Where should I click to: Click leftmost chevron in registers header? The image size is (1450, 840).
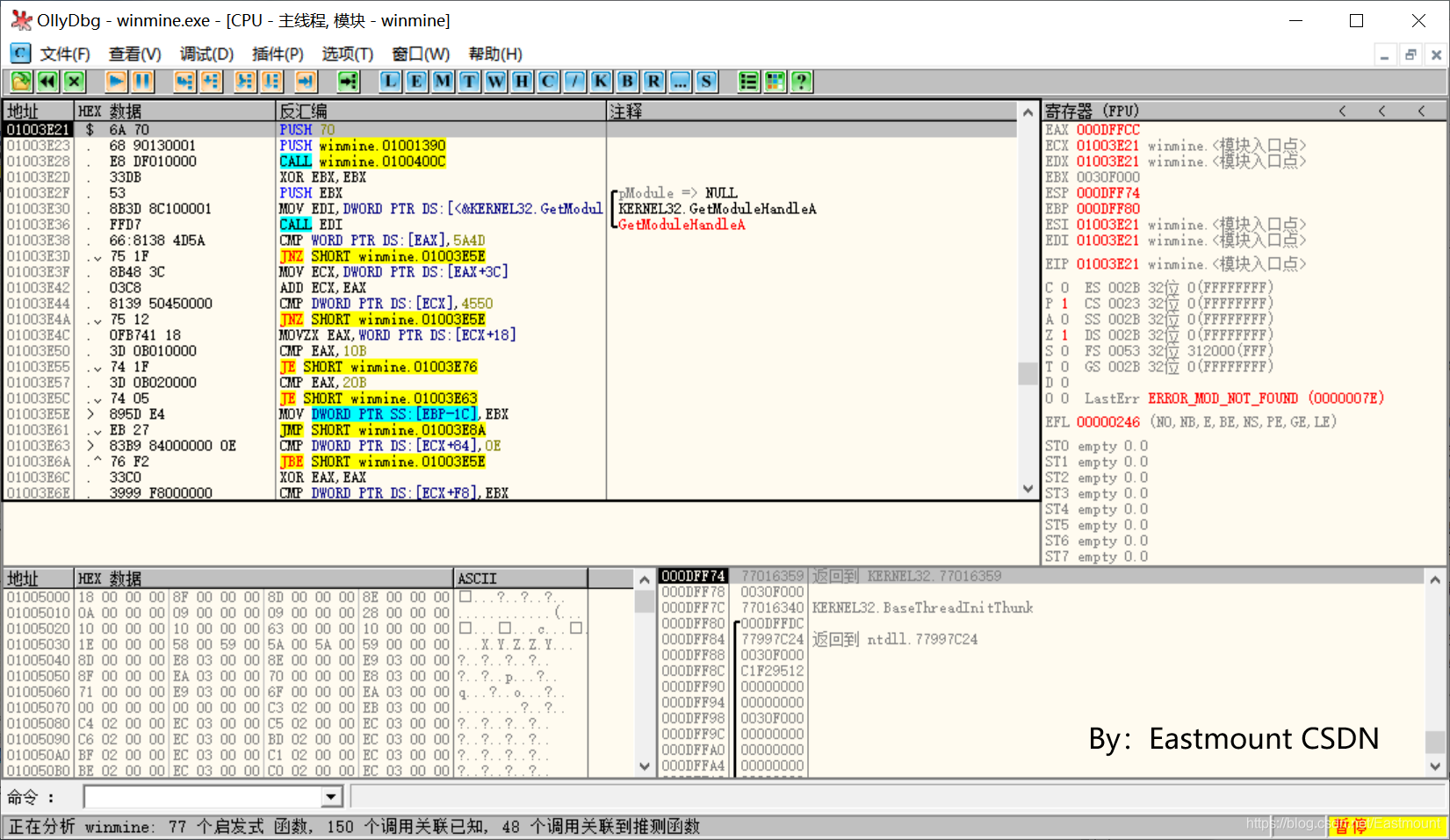pos(1342,111)
